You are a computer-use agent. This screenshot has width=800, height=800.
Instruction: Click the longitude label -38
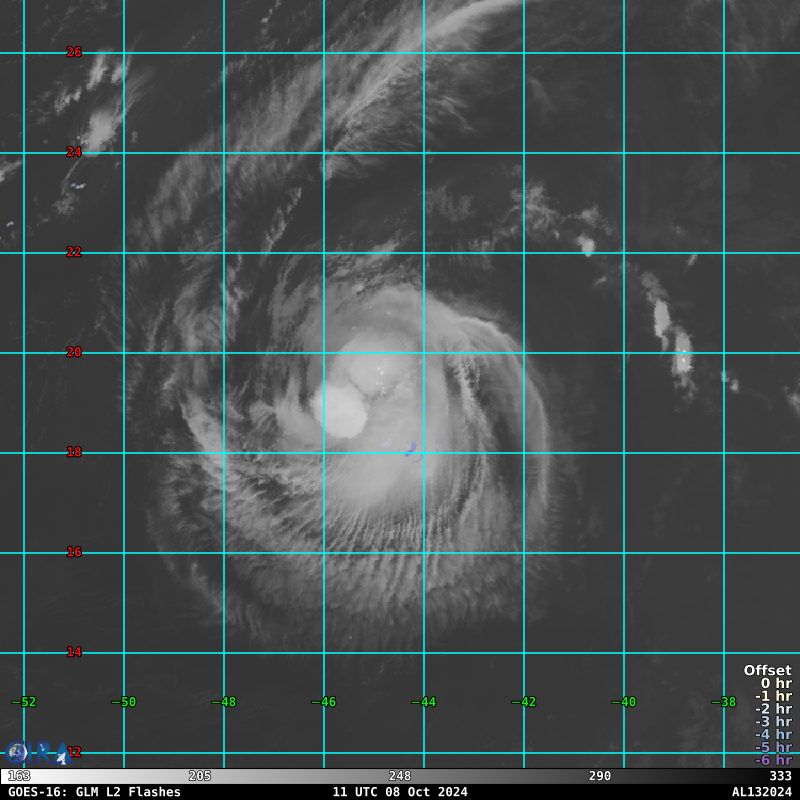[x=723, y=702]
